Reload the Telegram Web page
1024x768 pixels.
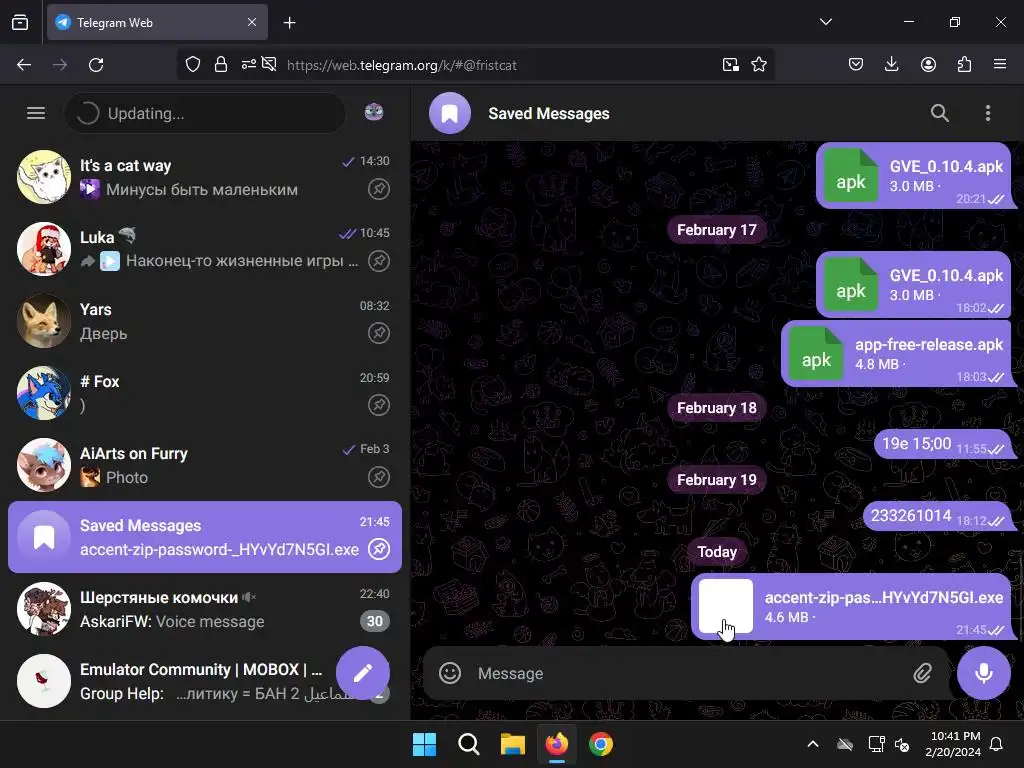pos(96,65)
